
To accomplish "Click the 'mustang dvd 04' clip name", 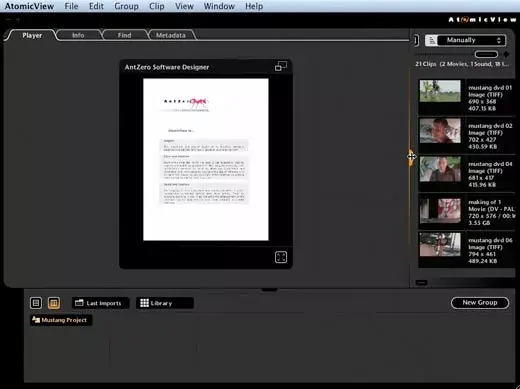I will (x=490, y=164).
